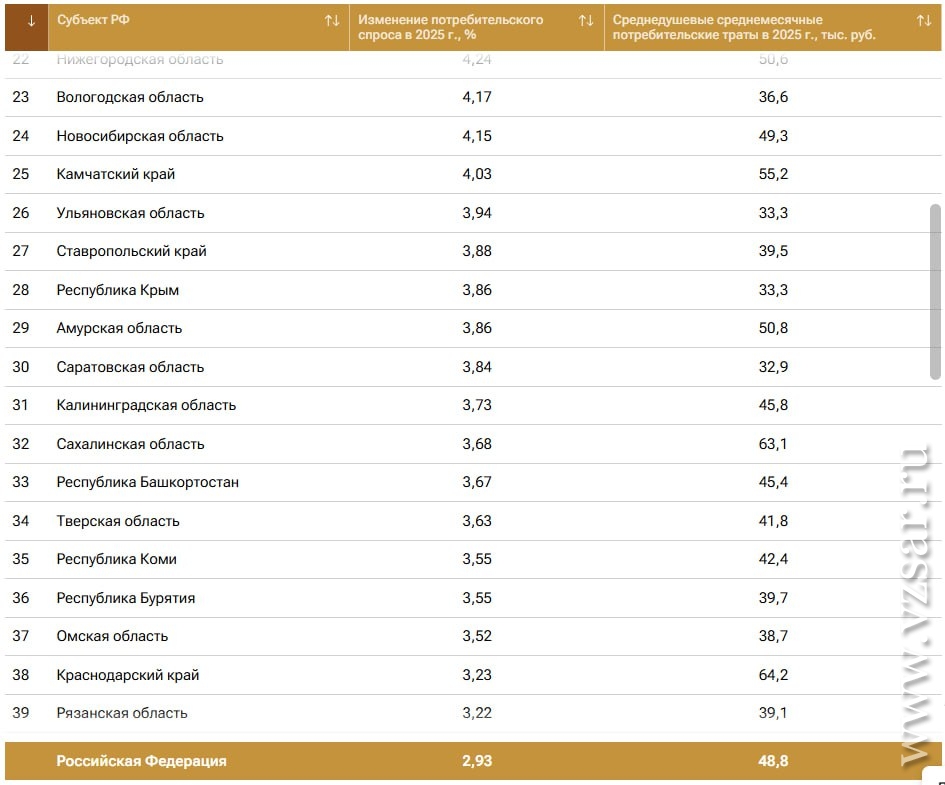Click sort arrows for Изменение потребительского спроса column
The height and width of the screenshot is (785, 945).
coord(586,21)
